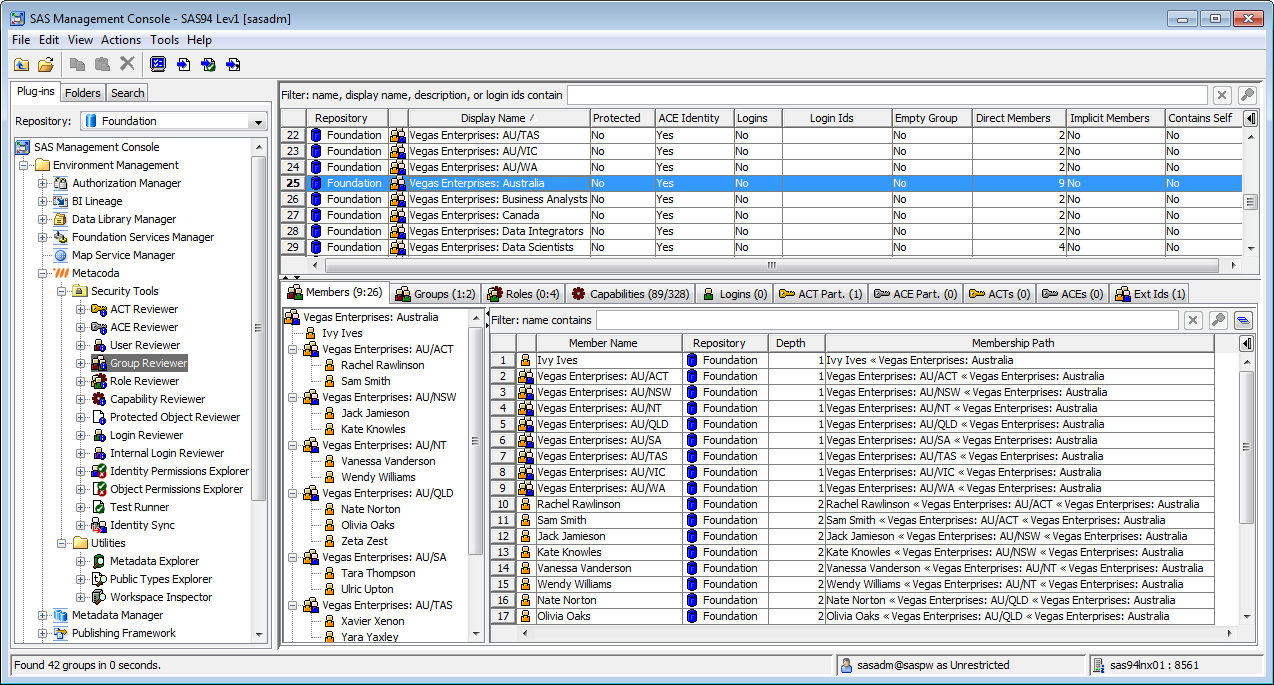
Task: Select the Vegas Enterprises: Canada row
Action: click(x=761, y=215)
